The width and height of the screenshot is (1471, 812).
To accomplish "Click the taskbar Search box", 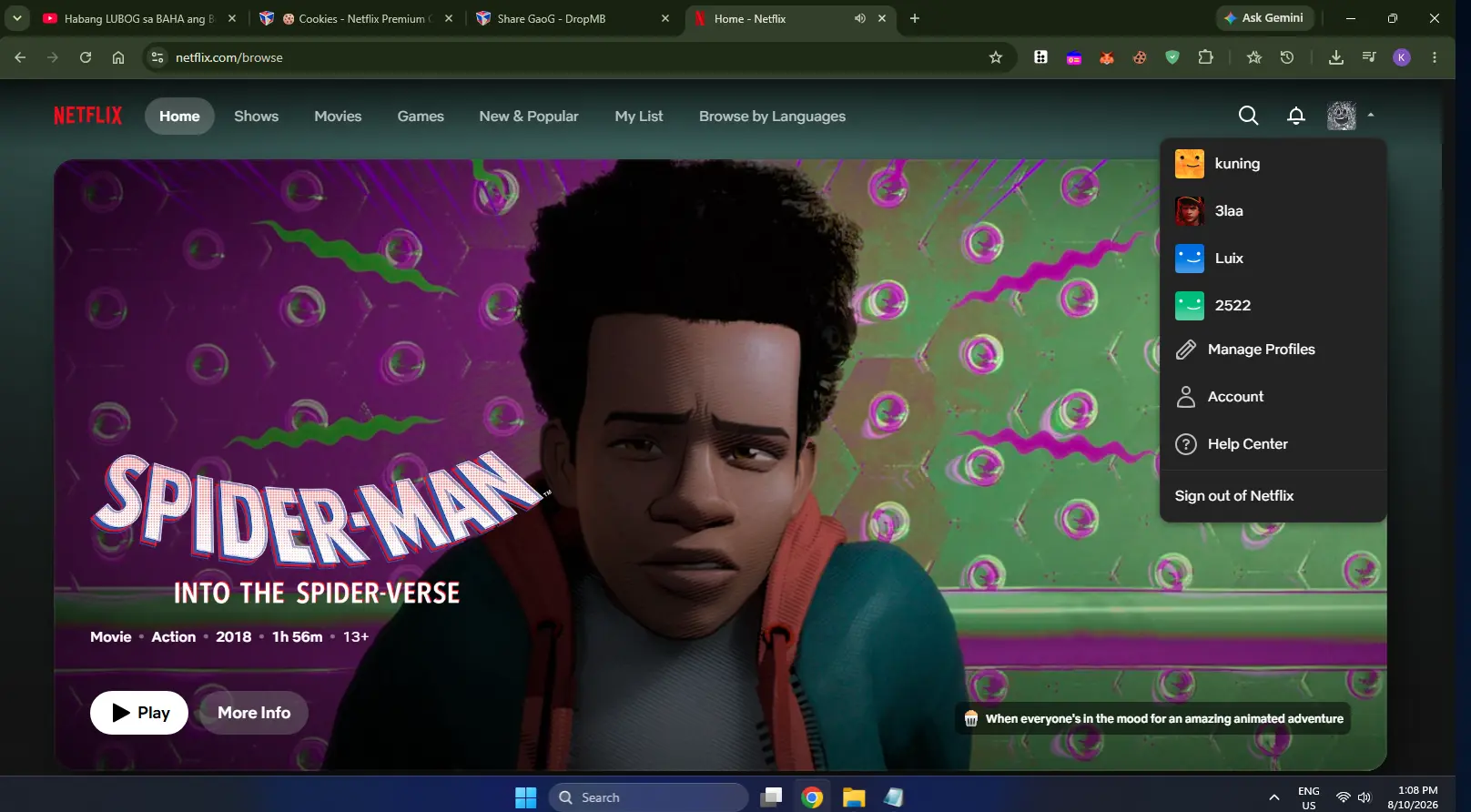I will click(x=648, y=797).
